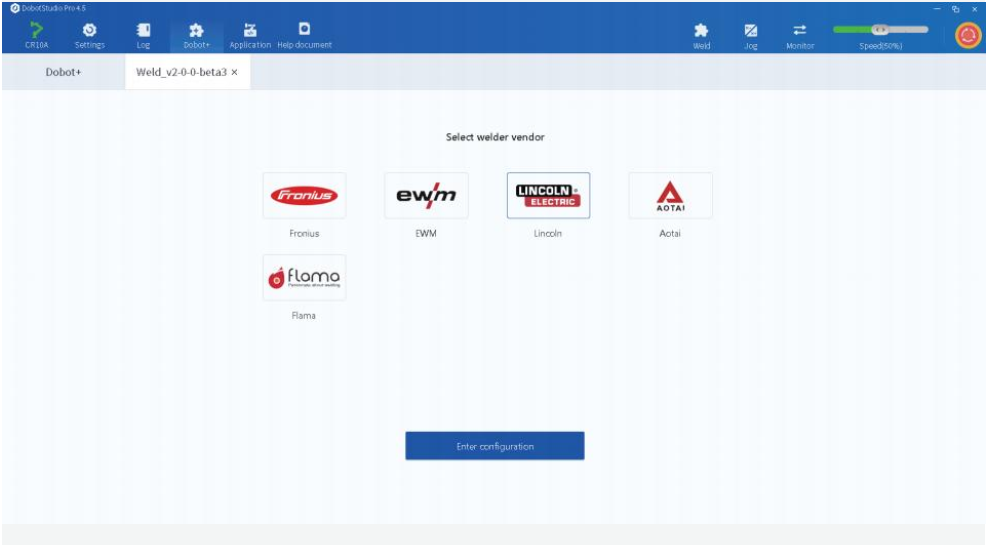Select the Dobot+ toolbar icon
Screen dimensions: 986x546
(x=196, y=35)
